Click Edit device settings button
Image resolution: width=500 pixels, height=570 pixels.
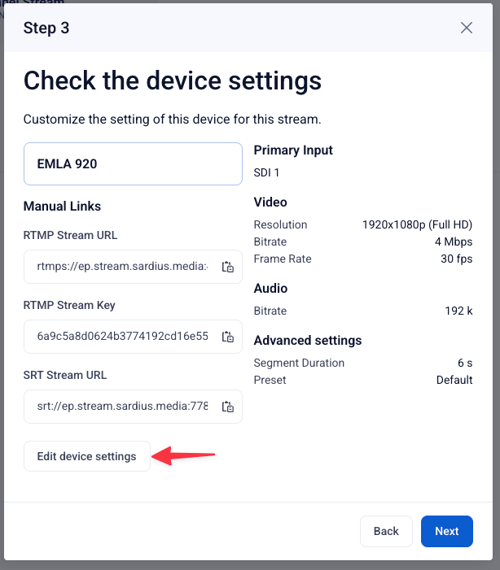[87, 456]
